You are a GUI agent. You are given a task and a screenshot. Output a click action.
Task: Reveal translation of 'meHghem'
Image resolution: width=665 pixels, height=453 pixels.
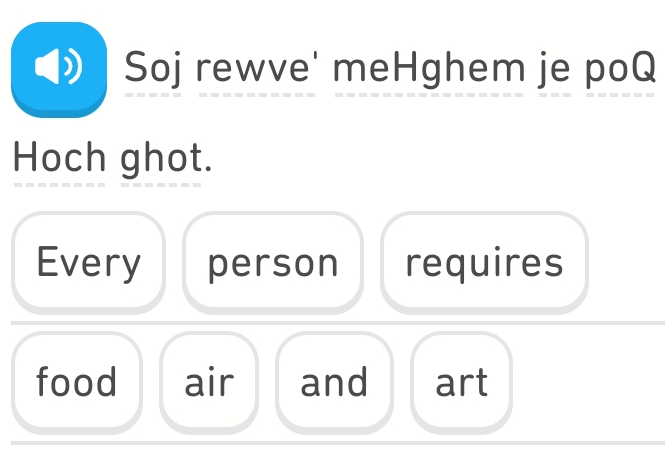pos(429,68)
